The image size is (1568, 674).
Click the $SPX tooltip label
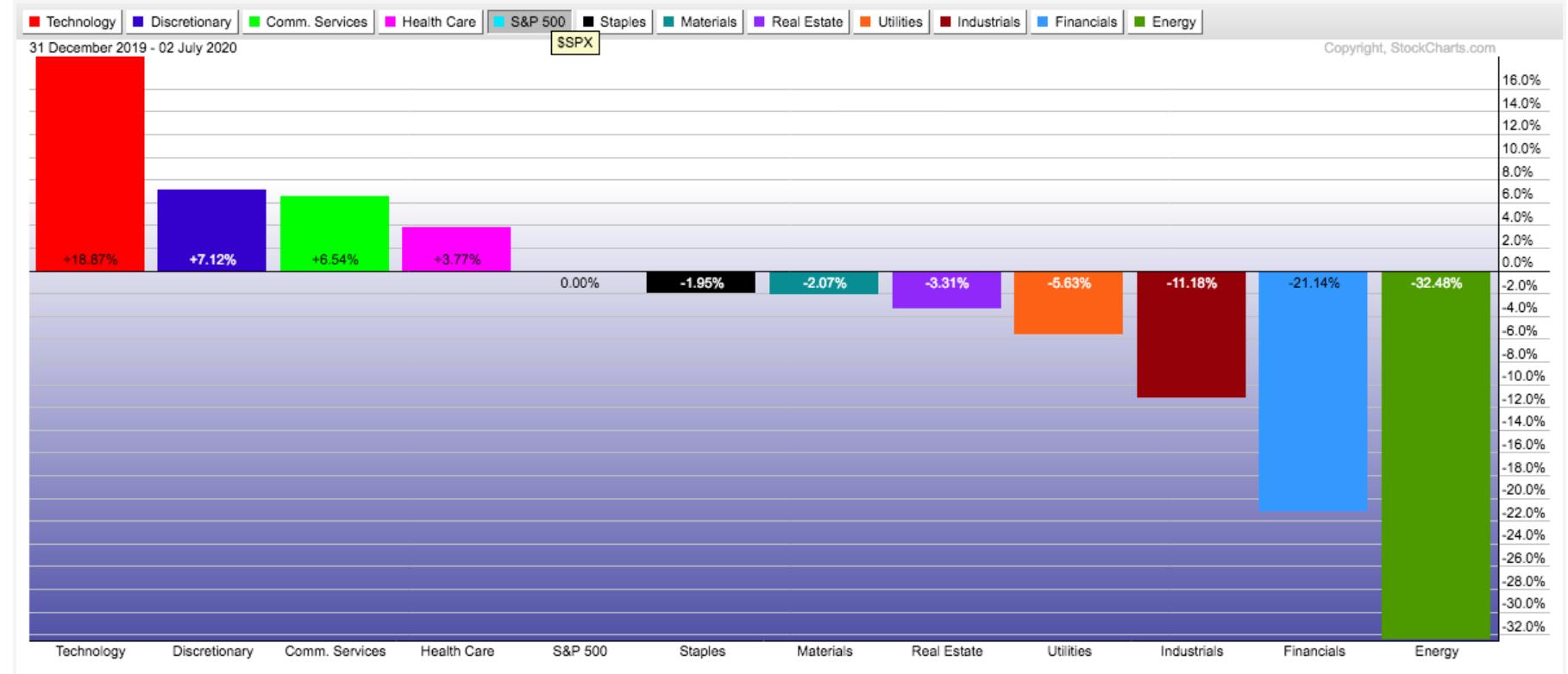pyautogui.click(x=575, y=42)
